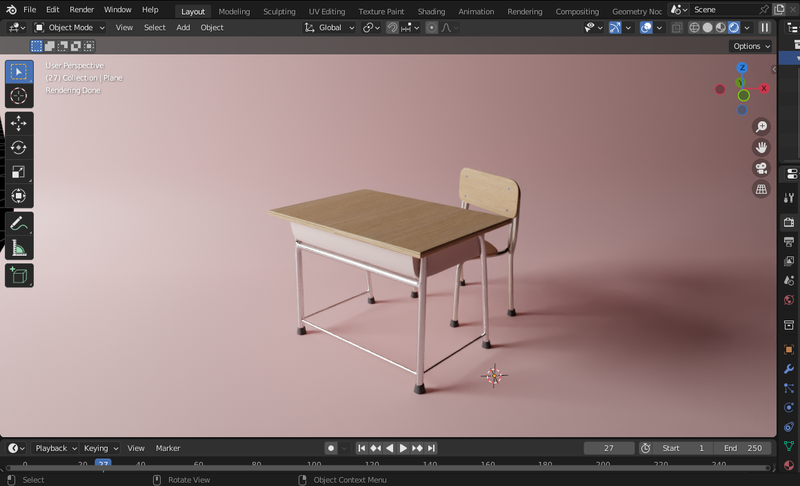Open Global transform orientation dropdown
The height and width of the screenshot is (486, 800).
(x=330, y=28)
